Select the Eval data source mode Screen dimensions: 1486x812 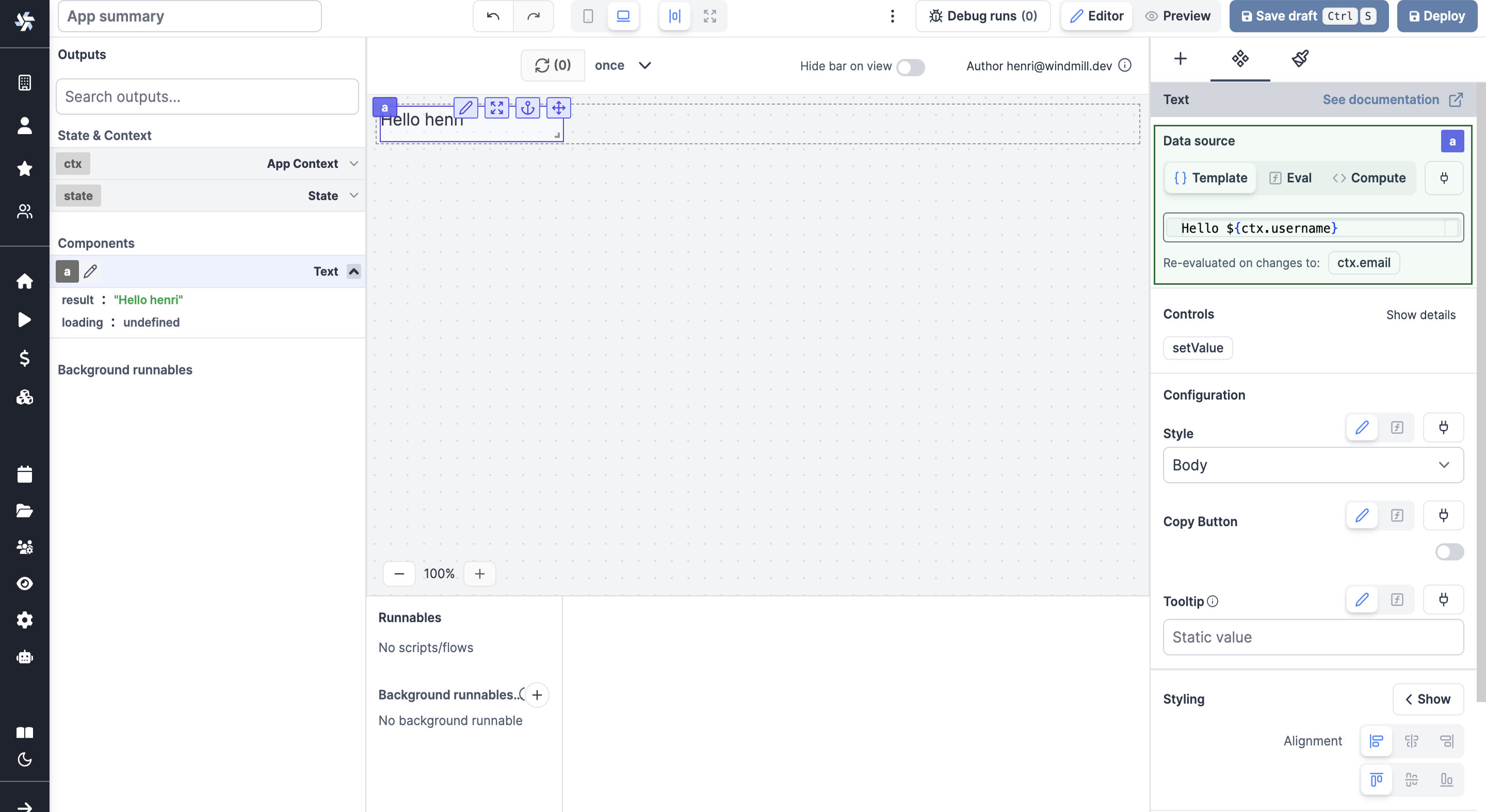(x=1290, y=177)
